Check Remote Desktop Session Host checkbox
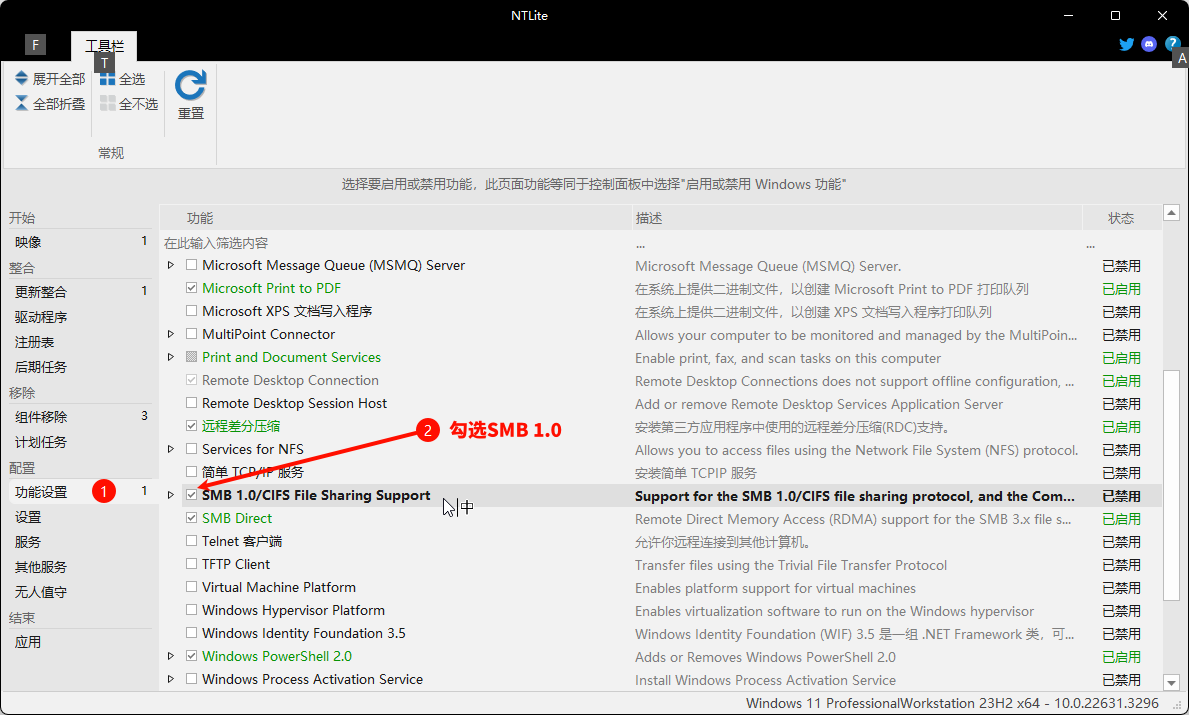Screen dimensions: 1189x715 (x=192, y=403)
